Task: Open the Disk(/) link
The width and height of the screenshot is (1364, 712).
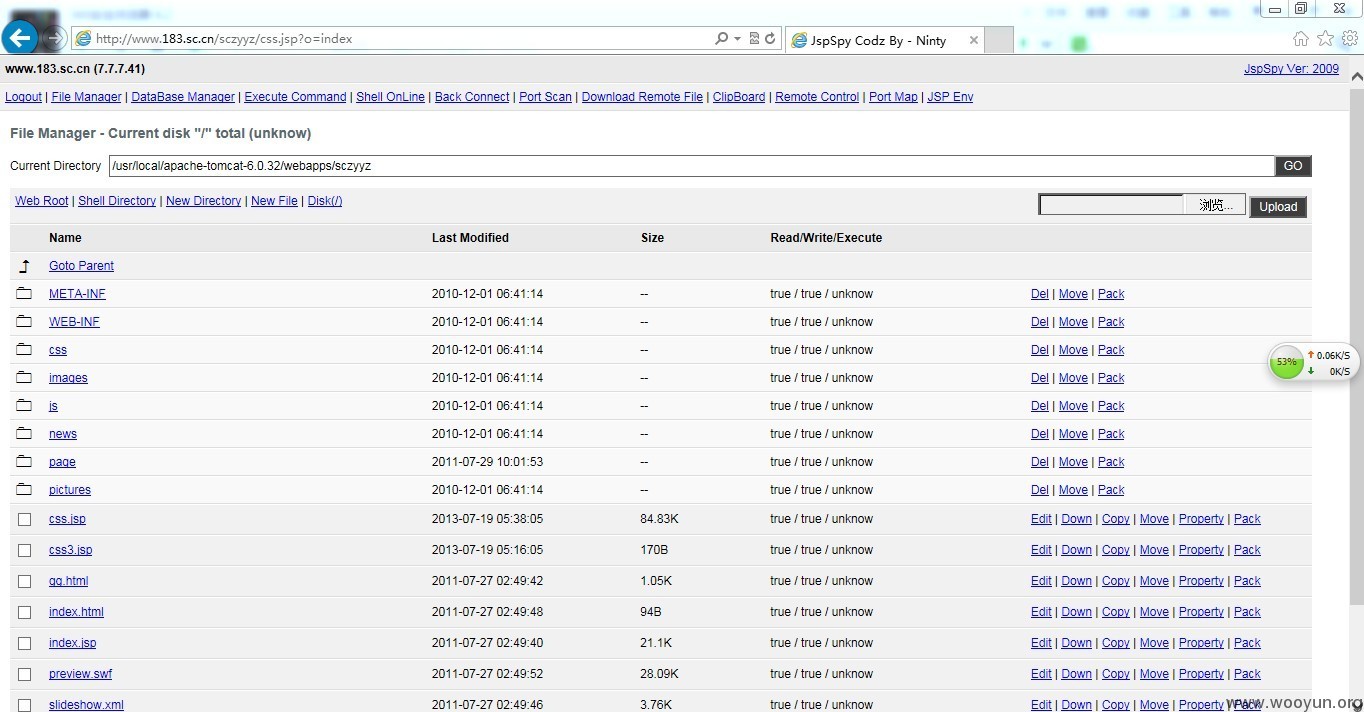Action: [x=325, y=201]
